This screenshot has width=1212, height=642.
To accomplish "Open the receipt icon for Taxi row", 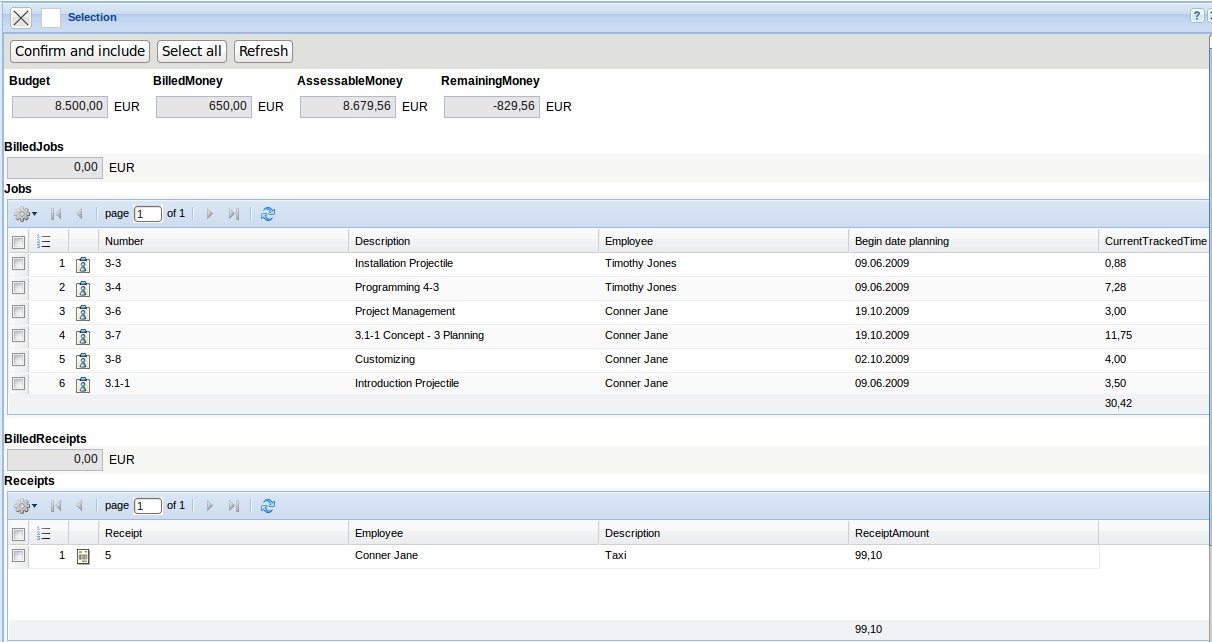I will coord(84,556).
